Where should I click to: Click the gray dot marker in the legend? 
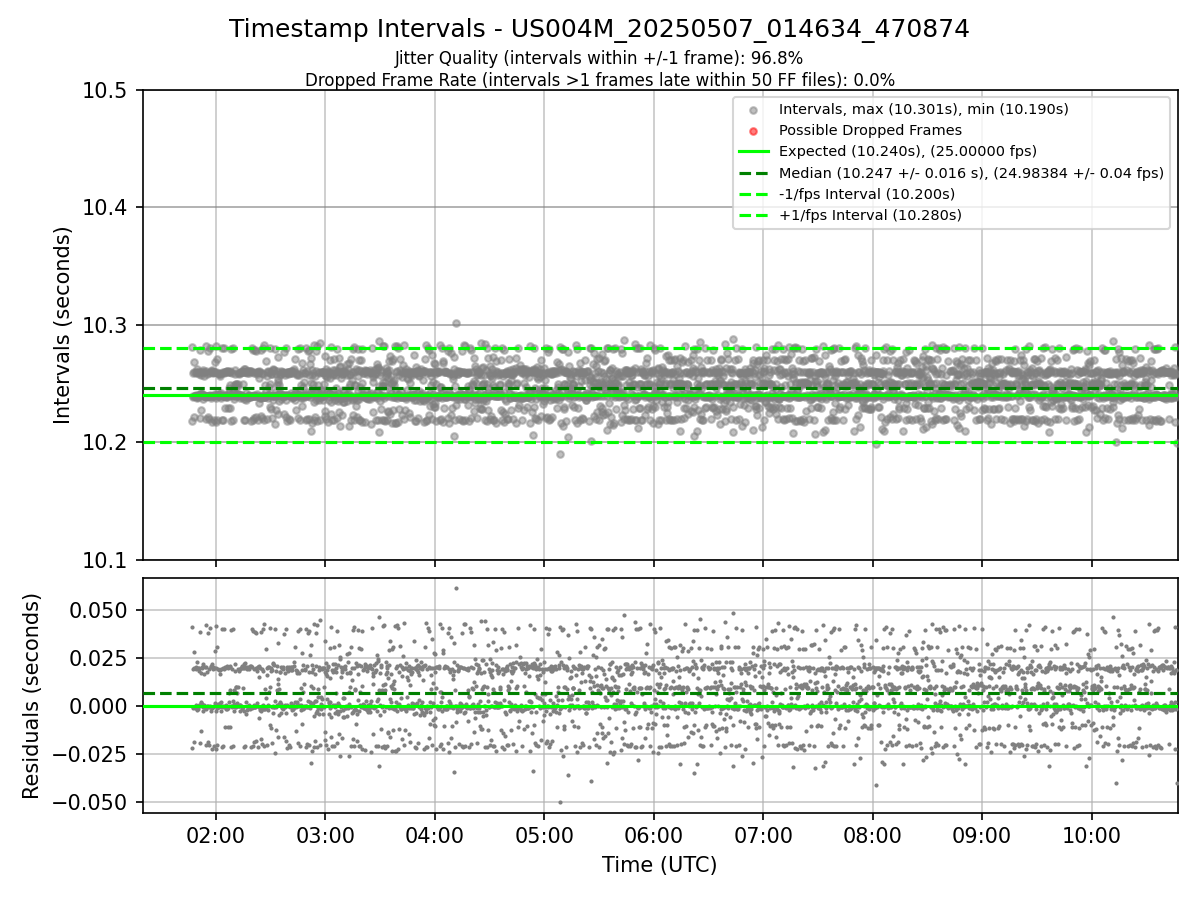[x=754, y=110]
